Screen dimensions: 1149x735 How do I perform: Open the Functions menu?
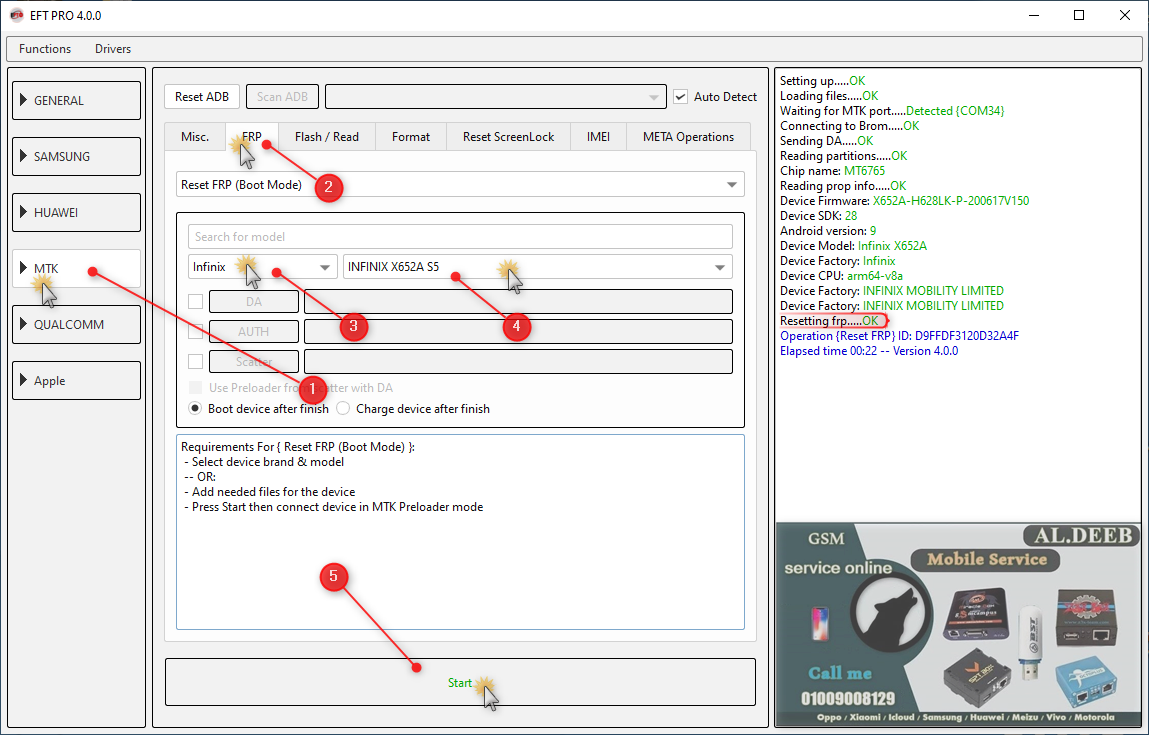pos(45,48)
